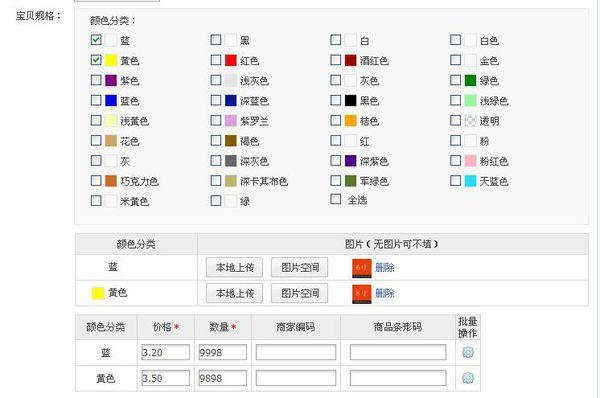Click the gear icon in the 黃色 row
This screenshot has height=398, width=600.
pyautogui.click(x=468, y=378)
